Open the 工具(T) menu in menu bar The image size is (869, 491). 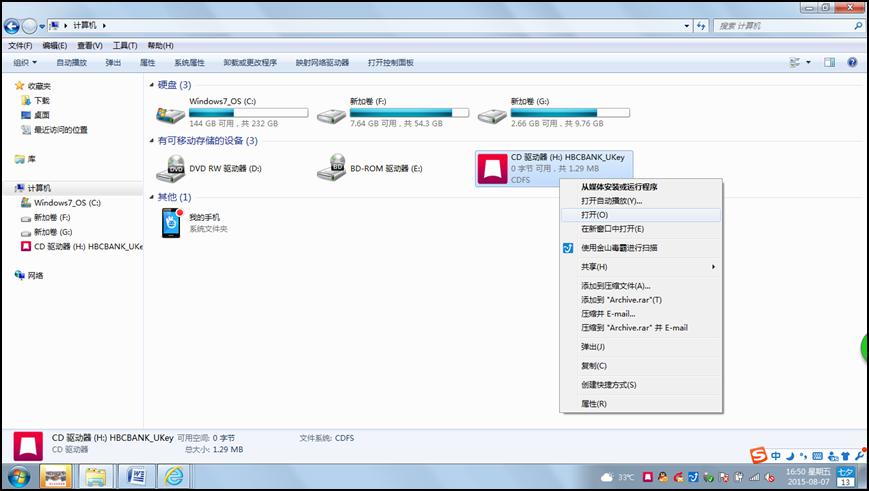[124, 45]
